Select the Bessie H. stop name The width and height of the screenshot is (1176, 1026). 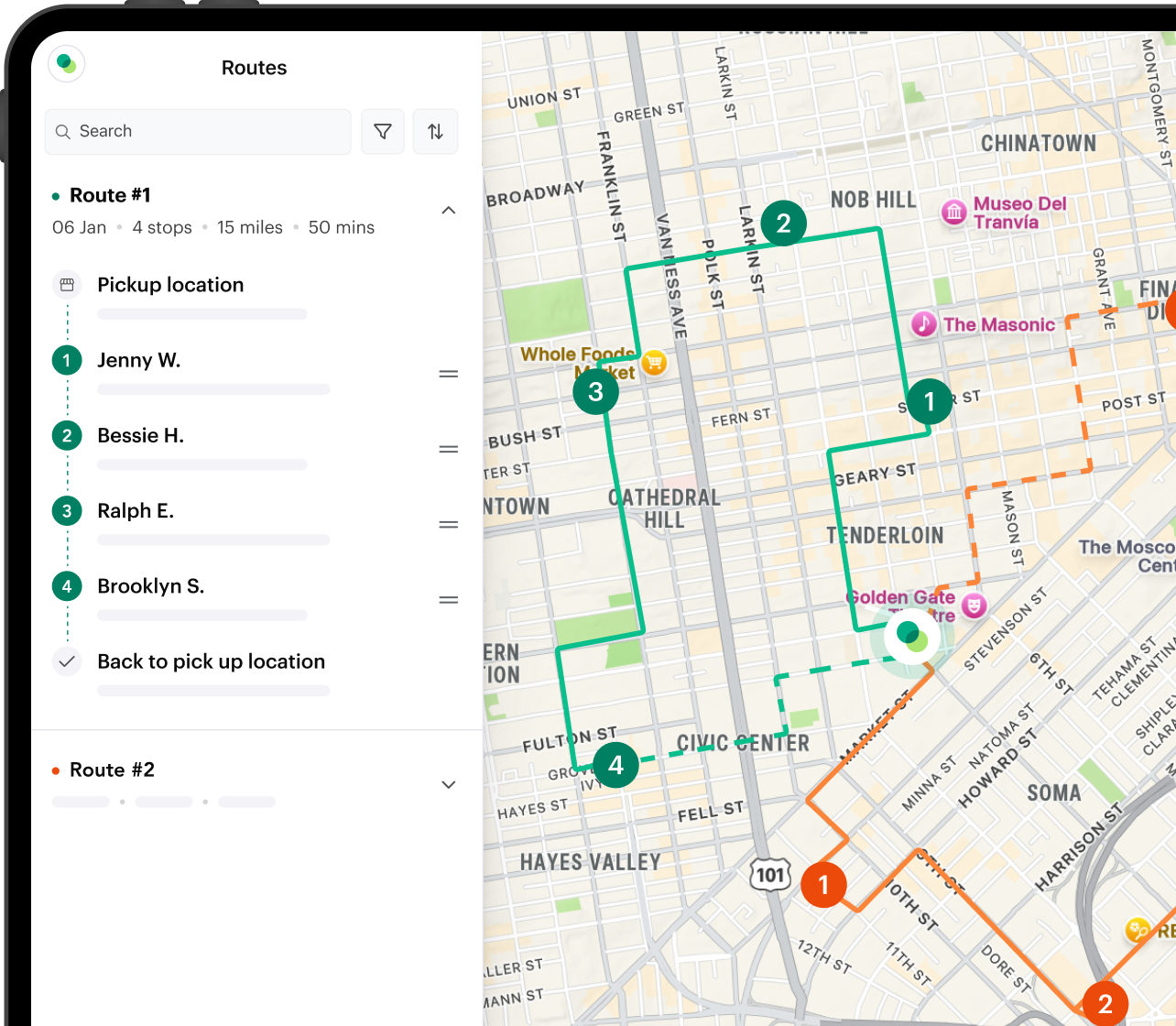141,435
